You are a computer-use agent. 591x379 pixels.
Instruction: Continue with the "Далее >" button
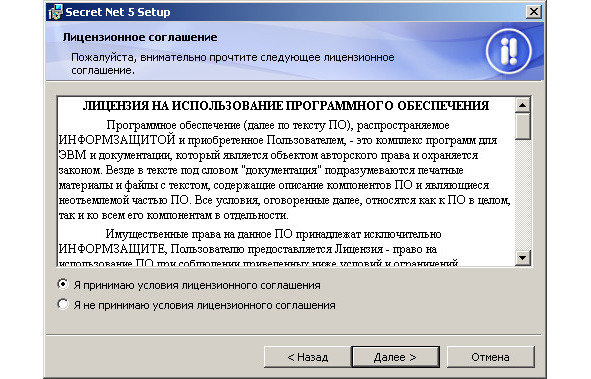(x=395, y=357)
